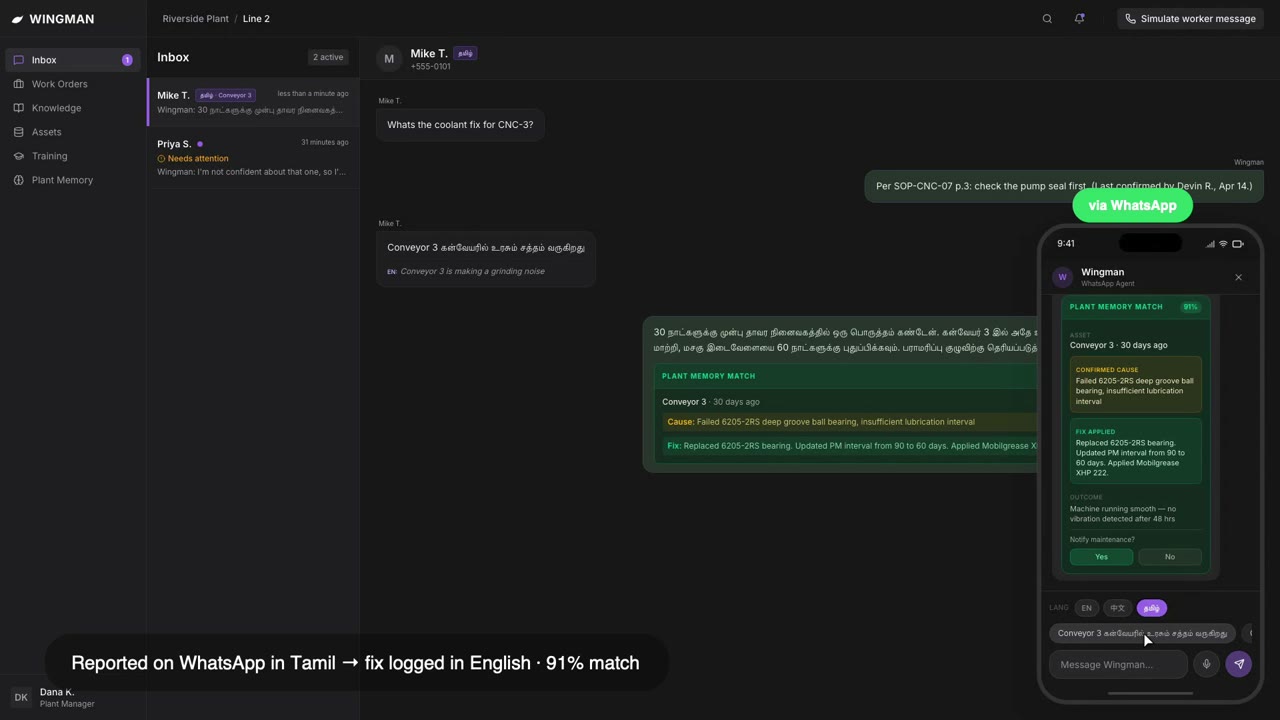
Task: Choose Yes to notify maintenance
Action: tap(1101, 557)
